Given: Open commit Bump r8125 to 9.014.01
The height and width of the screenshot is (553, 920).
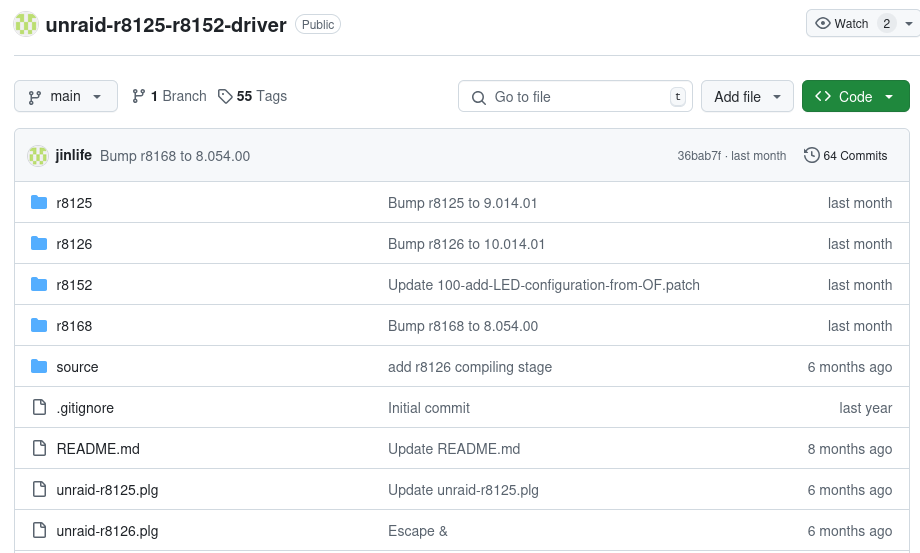Looking at the screenshot, I should (x=462, y=203).
